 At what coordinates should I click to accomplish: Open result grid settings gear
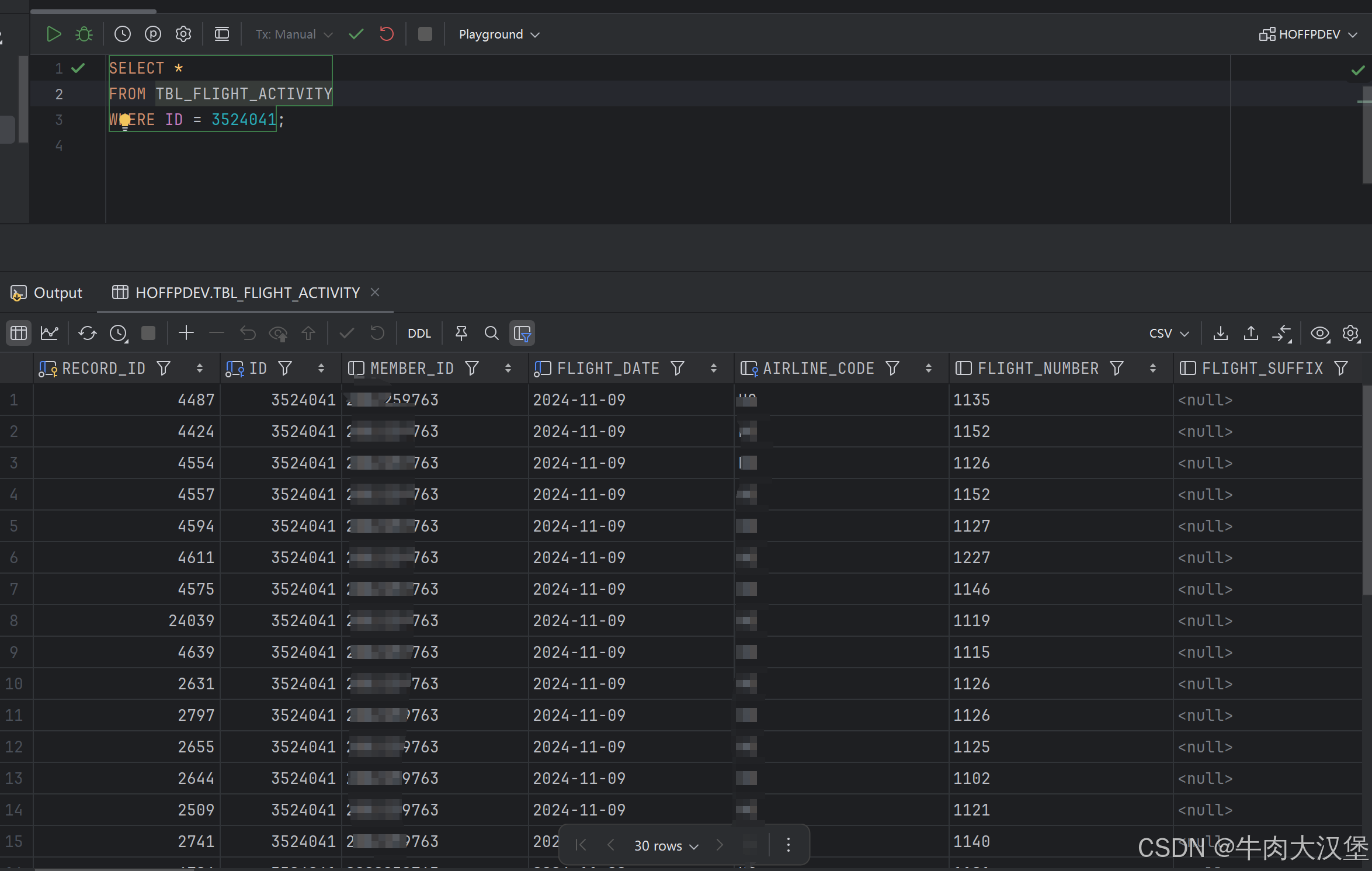(x=1351, y=333)
